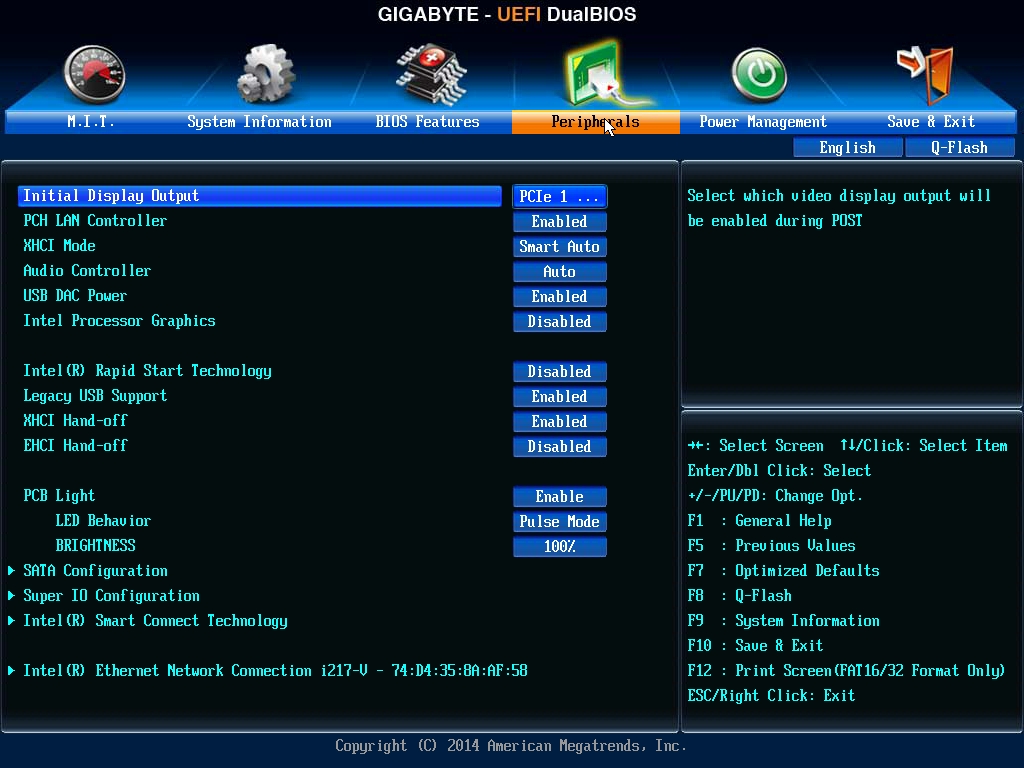Image resolution: width=1024 pixels, height=768 pixels.
Task: Toggle Intel Processor Graphics Disabled value
Action: pyautogui.click(x=560, y=321)
